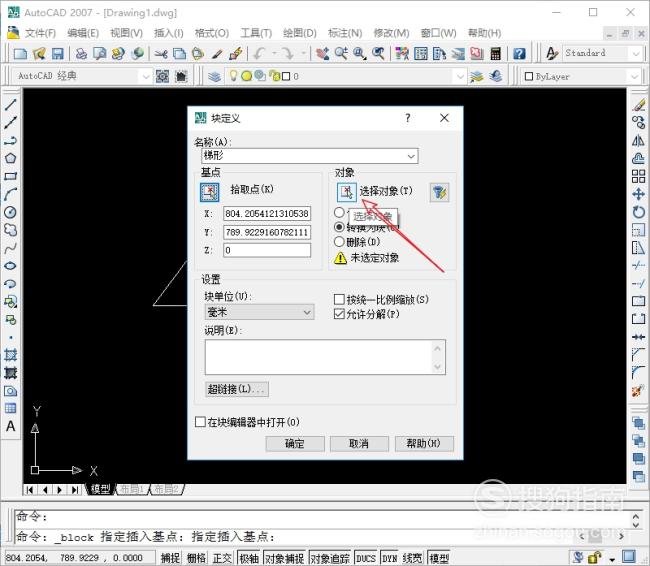This screenshot has width=650, height=566.
Task: Open the 视图(V) menu
Action: tap(126, 33)
